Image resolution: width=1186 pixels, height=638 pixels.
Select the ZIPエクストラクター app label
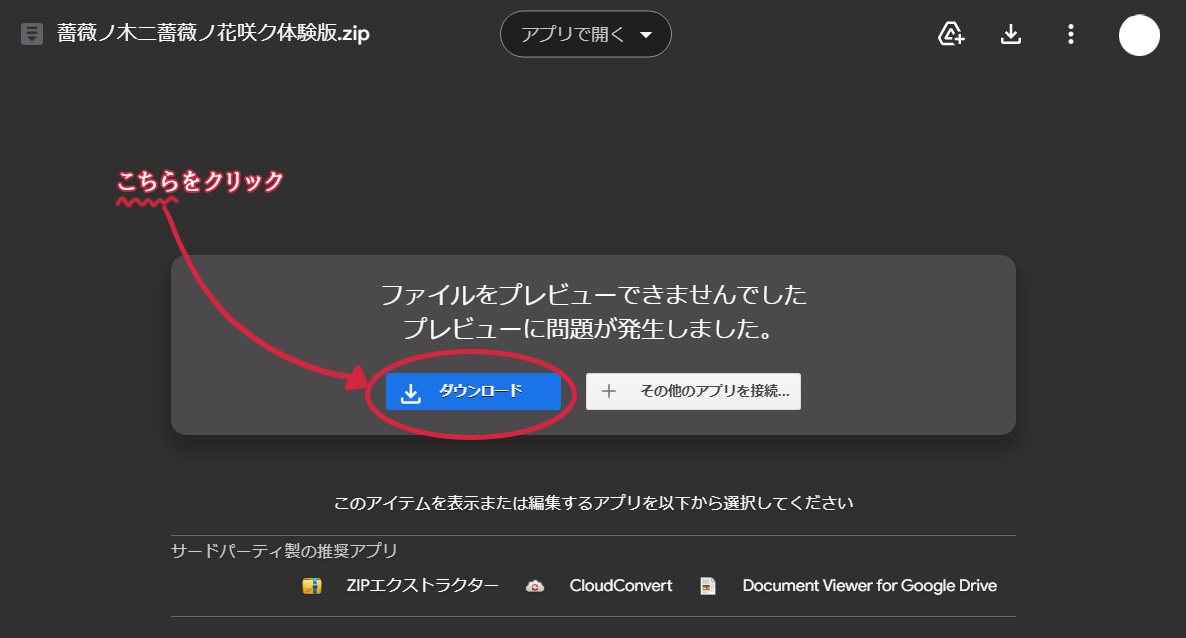click(x=422, y=586)
